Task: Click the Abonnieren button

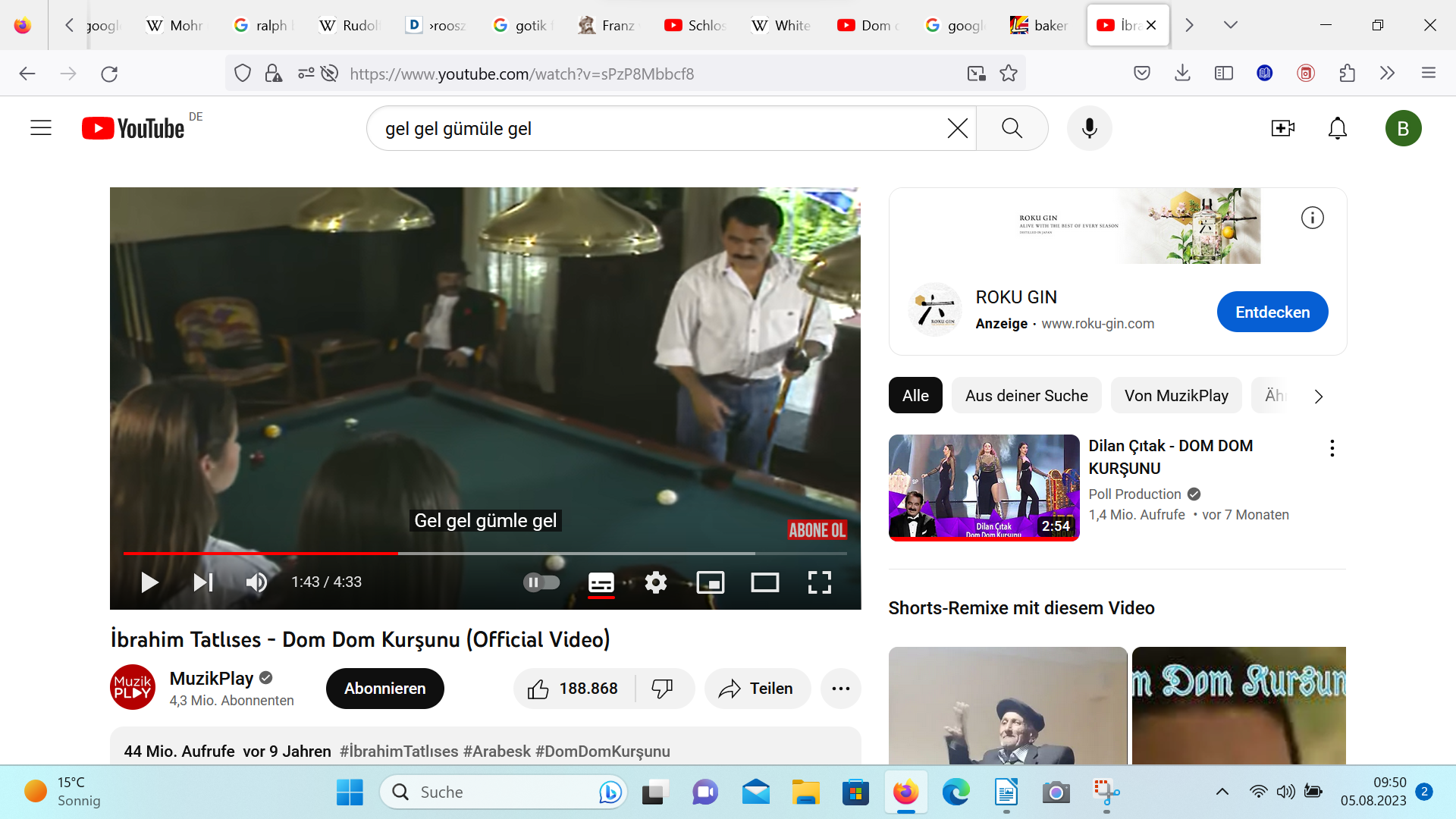Action: [x=384, y=689]
